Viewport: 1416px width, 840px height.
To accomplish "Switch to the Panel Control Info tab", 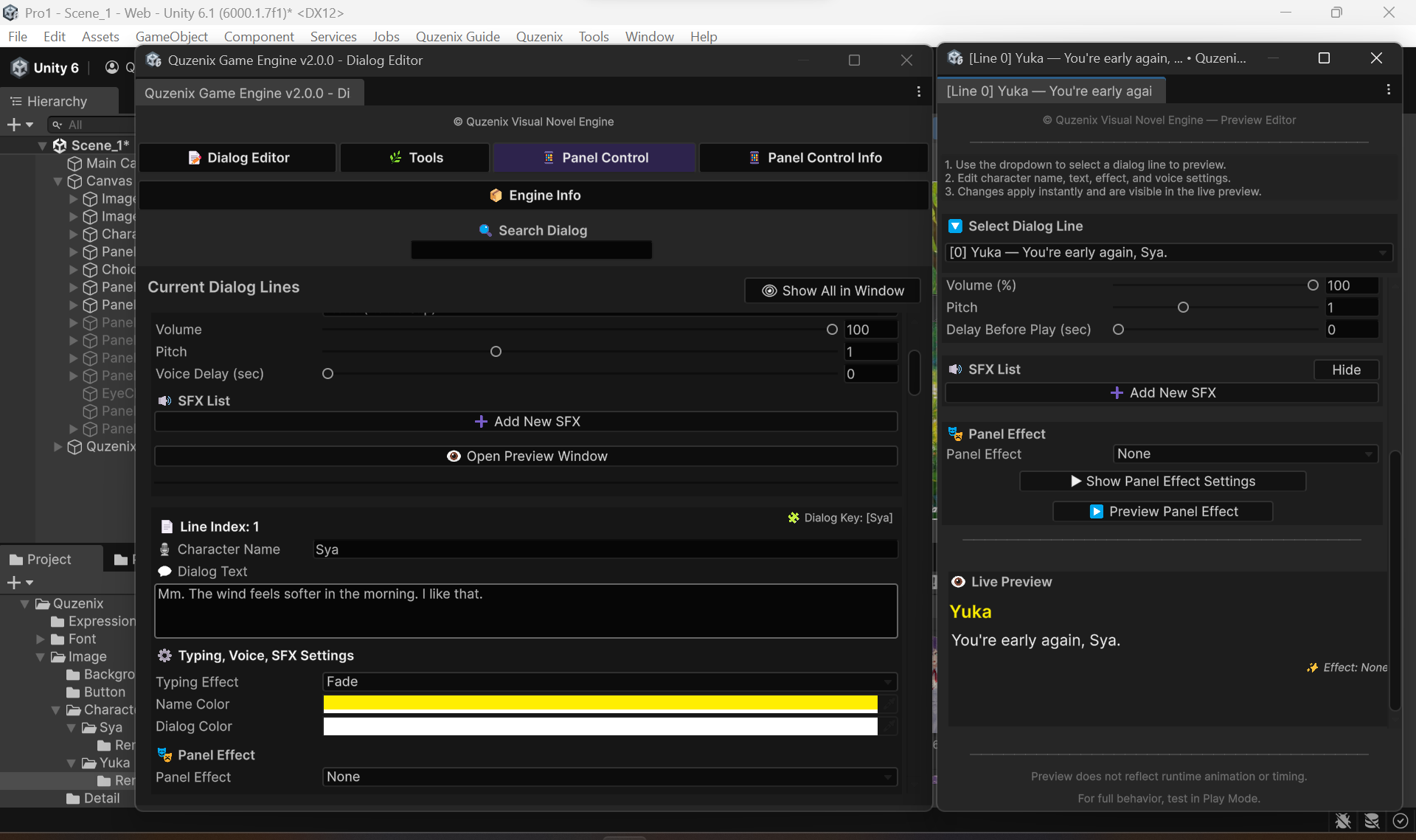I will [x=813, y=157].
